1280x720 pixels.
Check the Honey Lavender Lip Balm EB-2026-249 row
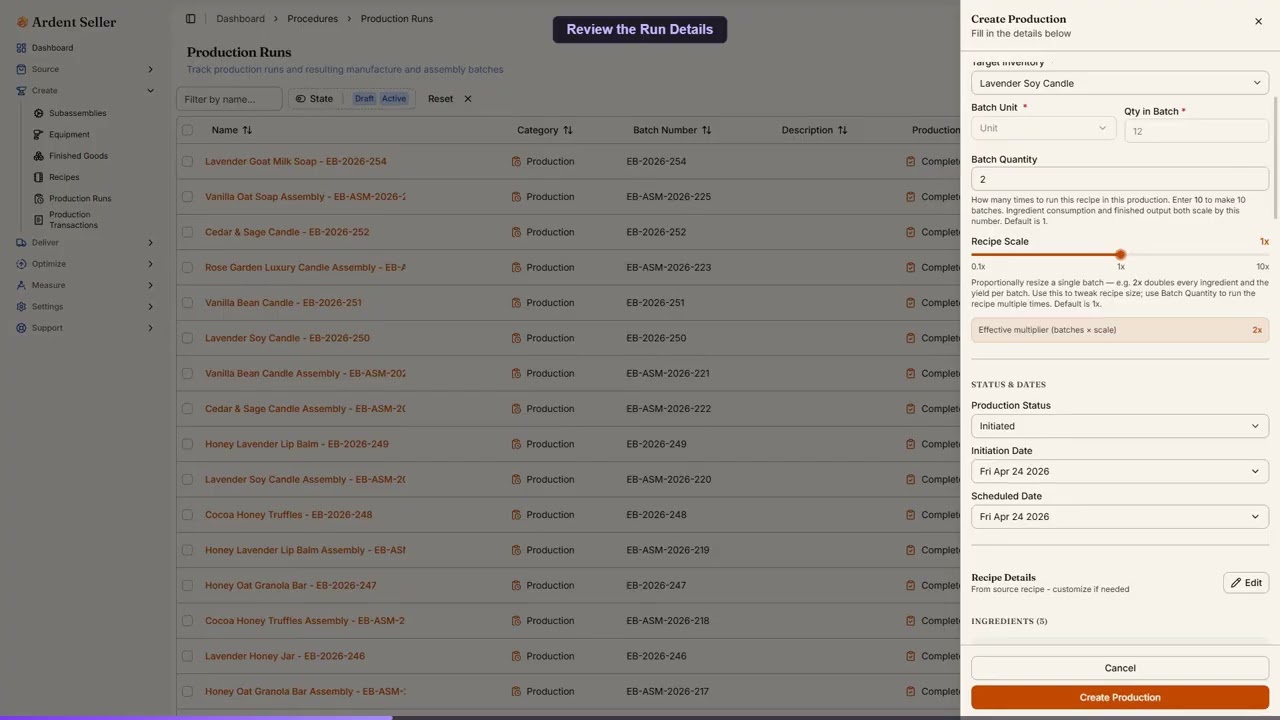pyautogui.click(x=187, y=444)
